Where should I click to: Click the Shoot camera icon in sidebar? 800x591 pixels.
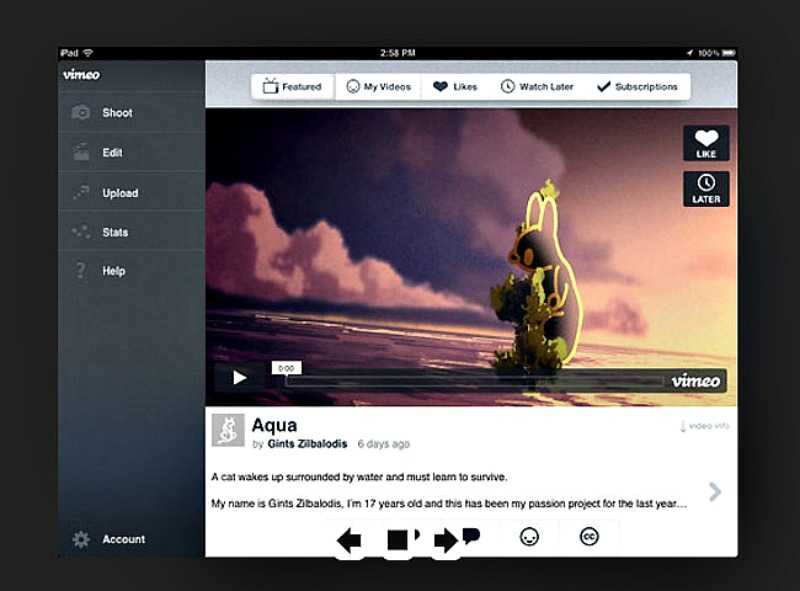coord(81,113)
